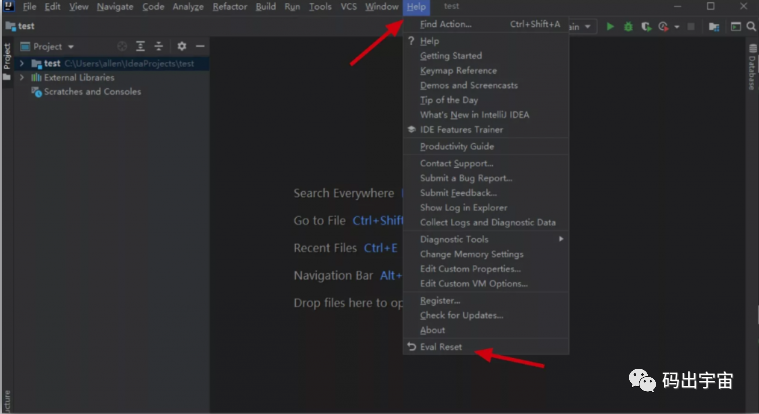Select Change Memory Settings
759x414 pixels.
click(486, 254)
